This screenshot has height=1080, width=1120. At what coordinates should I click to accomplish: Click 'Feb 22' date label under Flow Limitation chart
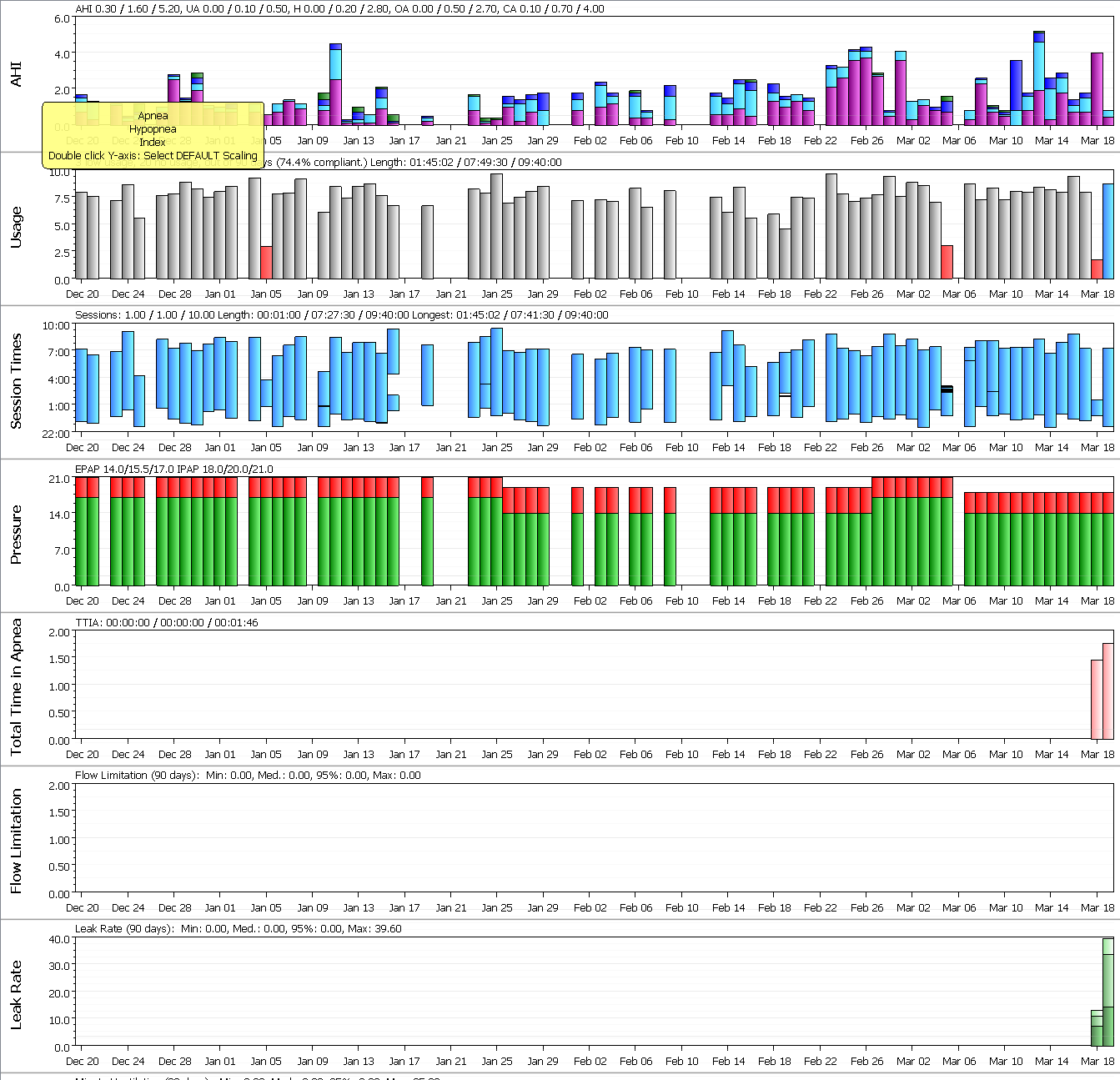point(821,908)
